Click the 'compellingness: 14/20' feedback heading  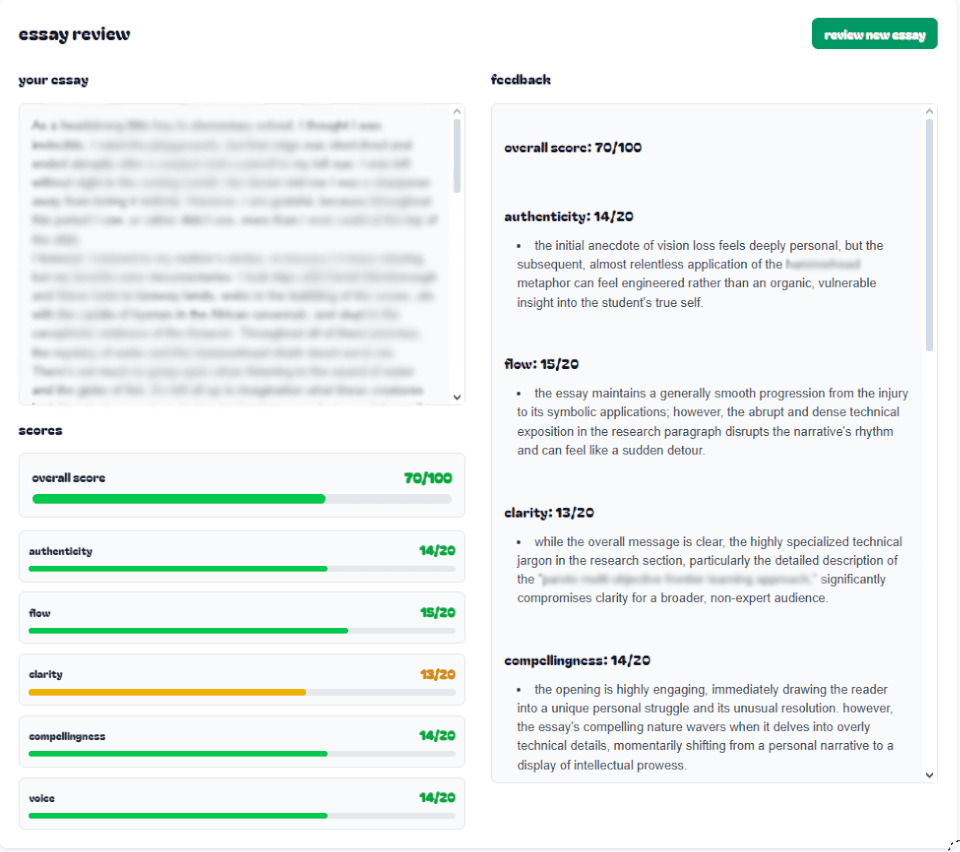(x=577, y=660)
